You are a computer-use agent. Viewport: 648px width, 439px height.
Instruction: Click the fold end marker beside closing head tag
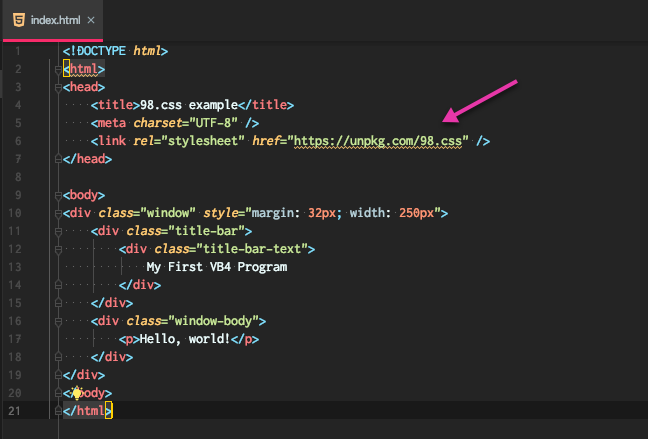58,159
